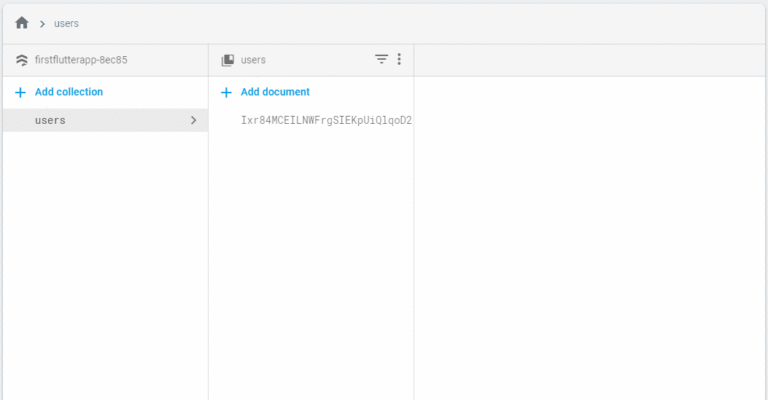Screen dimensions: 768x400
Task: Click the collection icon in users header
Action: click(228, 60)
